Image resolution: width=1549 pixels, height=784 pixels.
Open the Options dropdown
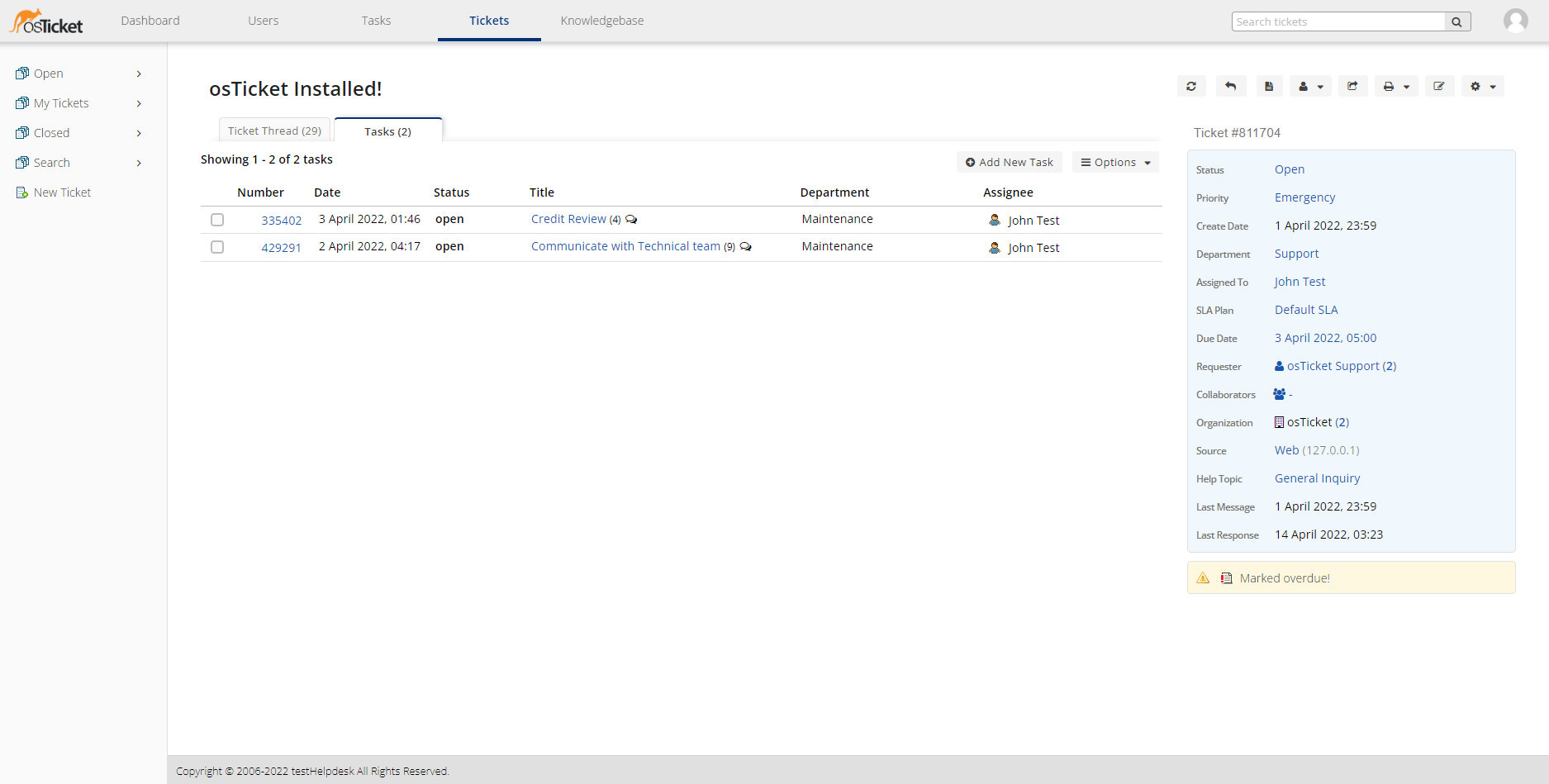pos(1114,162)
